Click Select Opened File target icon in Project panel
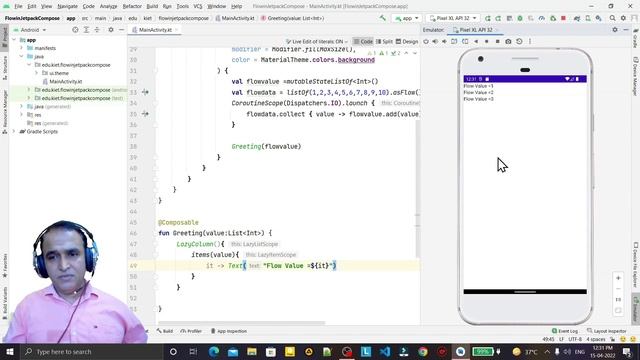Screen dimensions: 640x360 (75, 30)
